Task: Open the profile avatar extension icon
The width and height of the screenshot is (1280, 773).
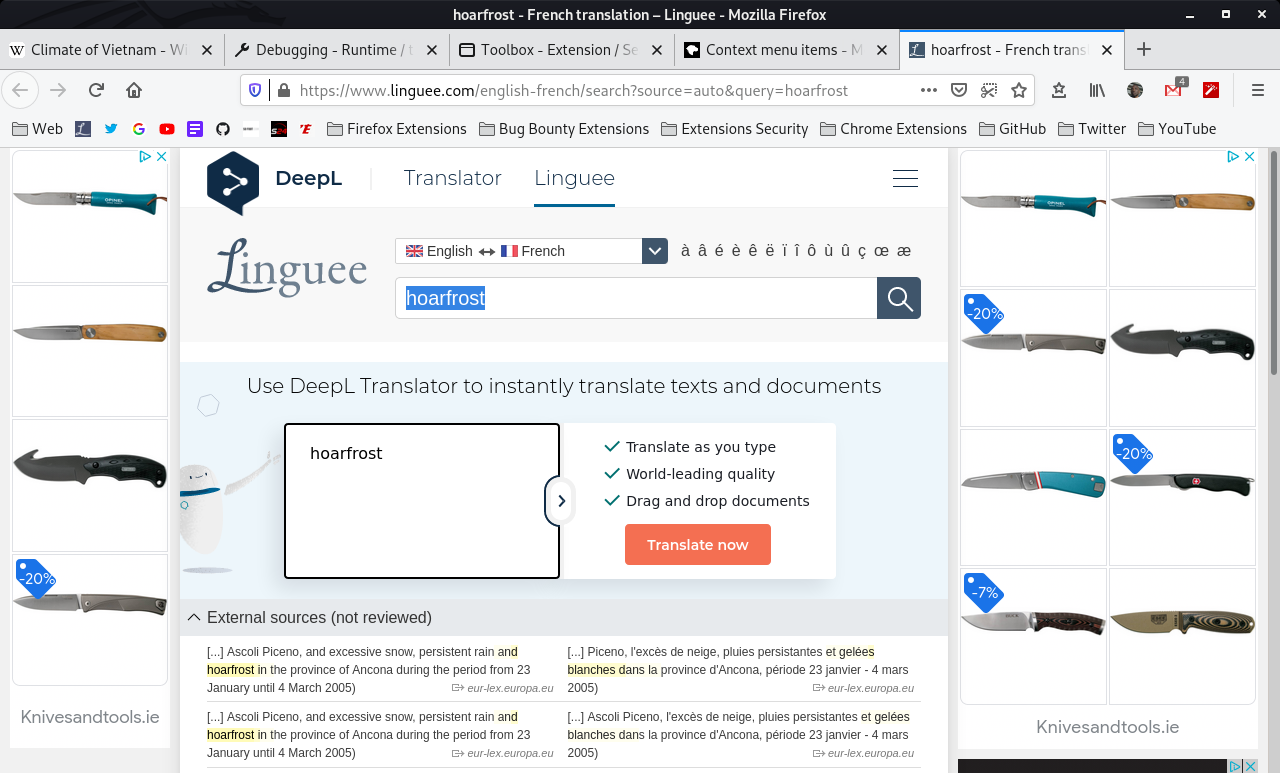Action: [x=1135, y=90]
